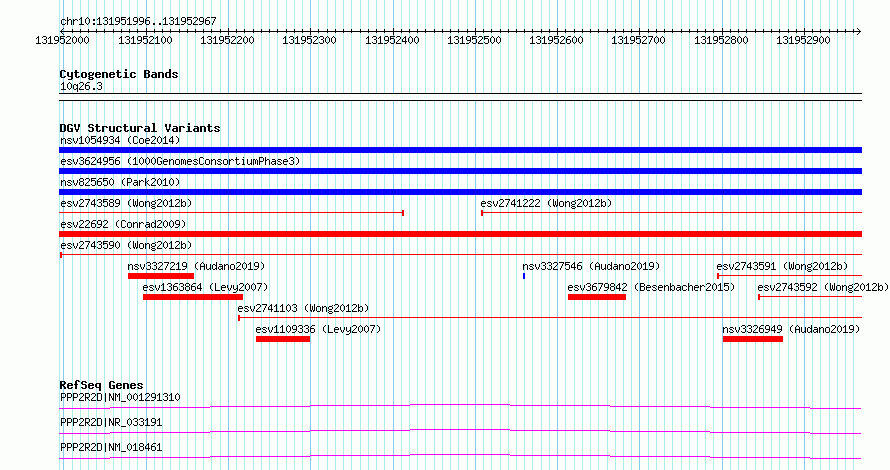Select the blue nsv825650 variant bar
The width and height of the screenshot is (890, 470).
pyautogui.click(x=460, y=192)
